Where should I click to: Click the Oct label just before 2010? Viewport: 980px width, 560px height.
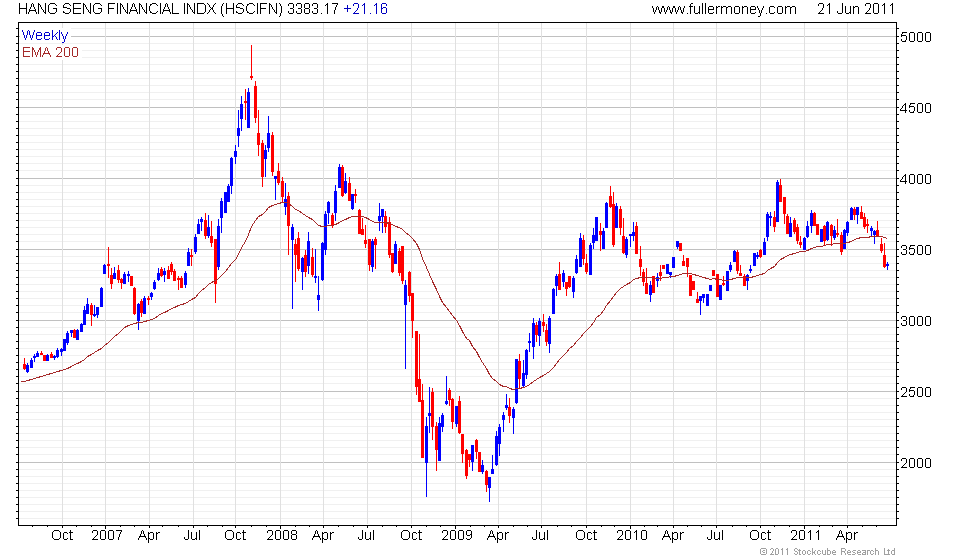coord(586,536)
